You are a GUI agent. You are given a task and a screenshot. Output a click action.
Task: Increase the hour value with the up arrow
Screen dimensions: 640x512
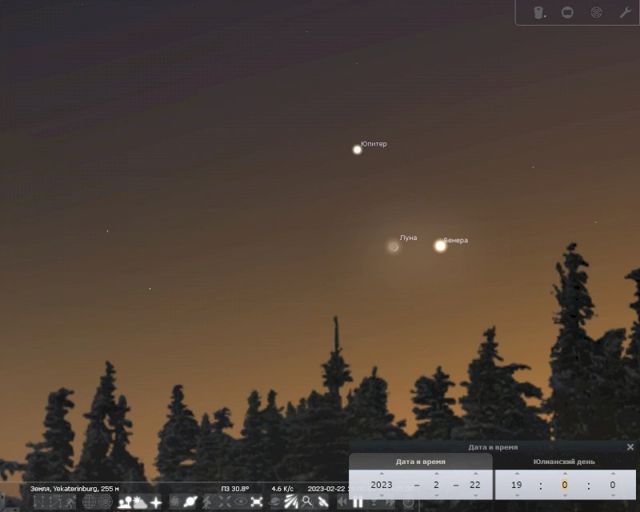point(516,473)
